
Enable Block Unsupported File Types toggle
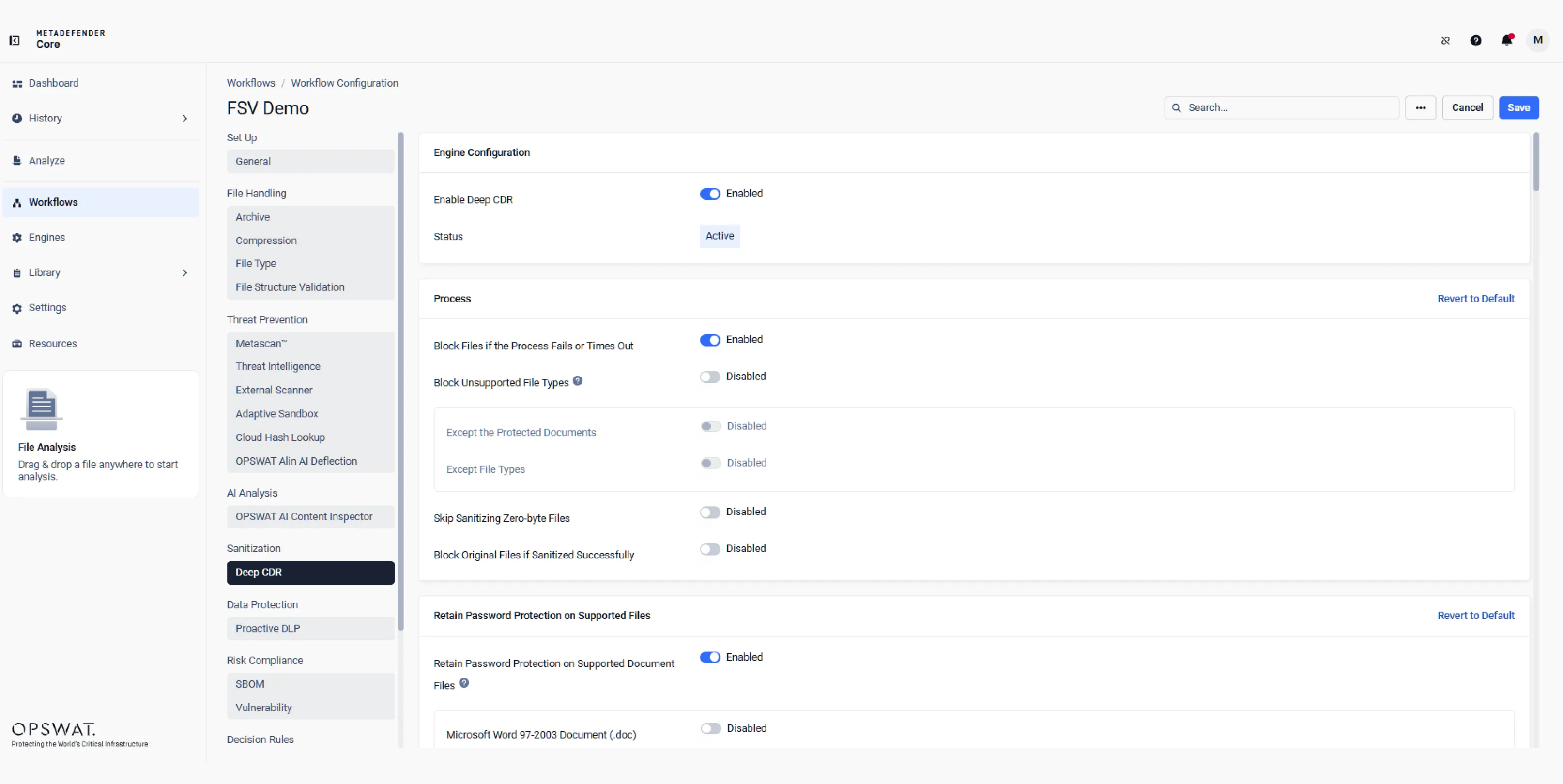(710, 377)
